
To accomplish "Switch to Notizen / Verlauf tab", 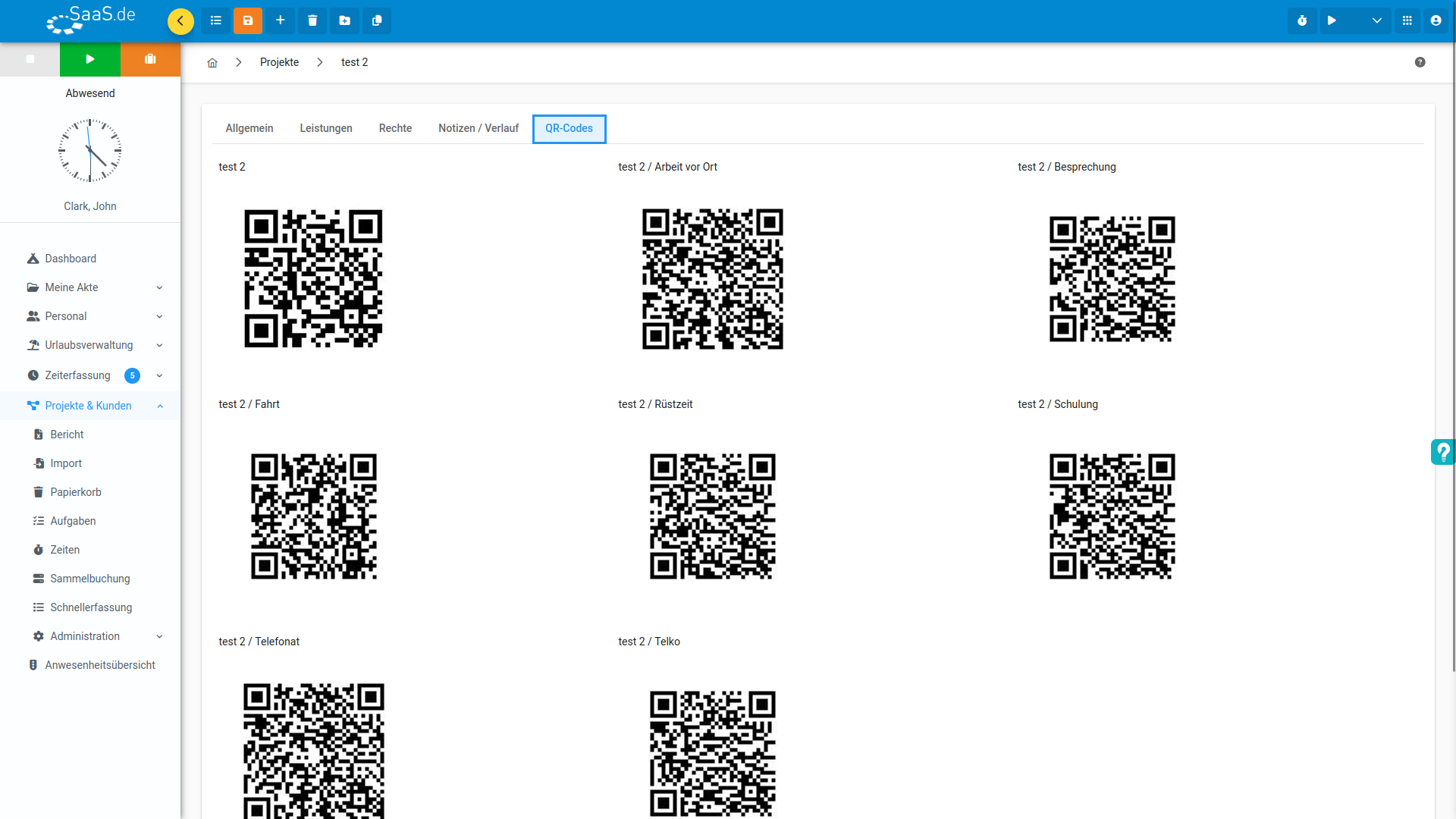I will pos(479,128).
